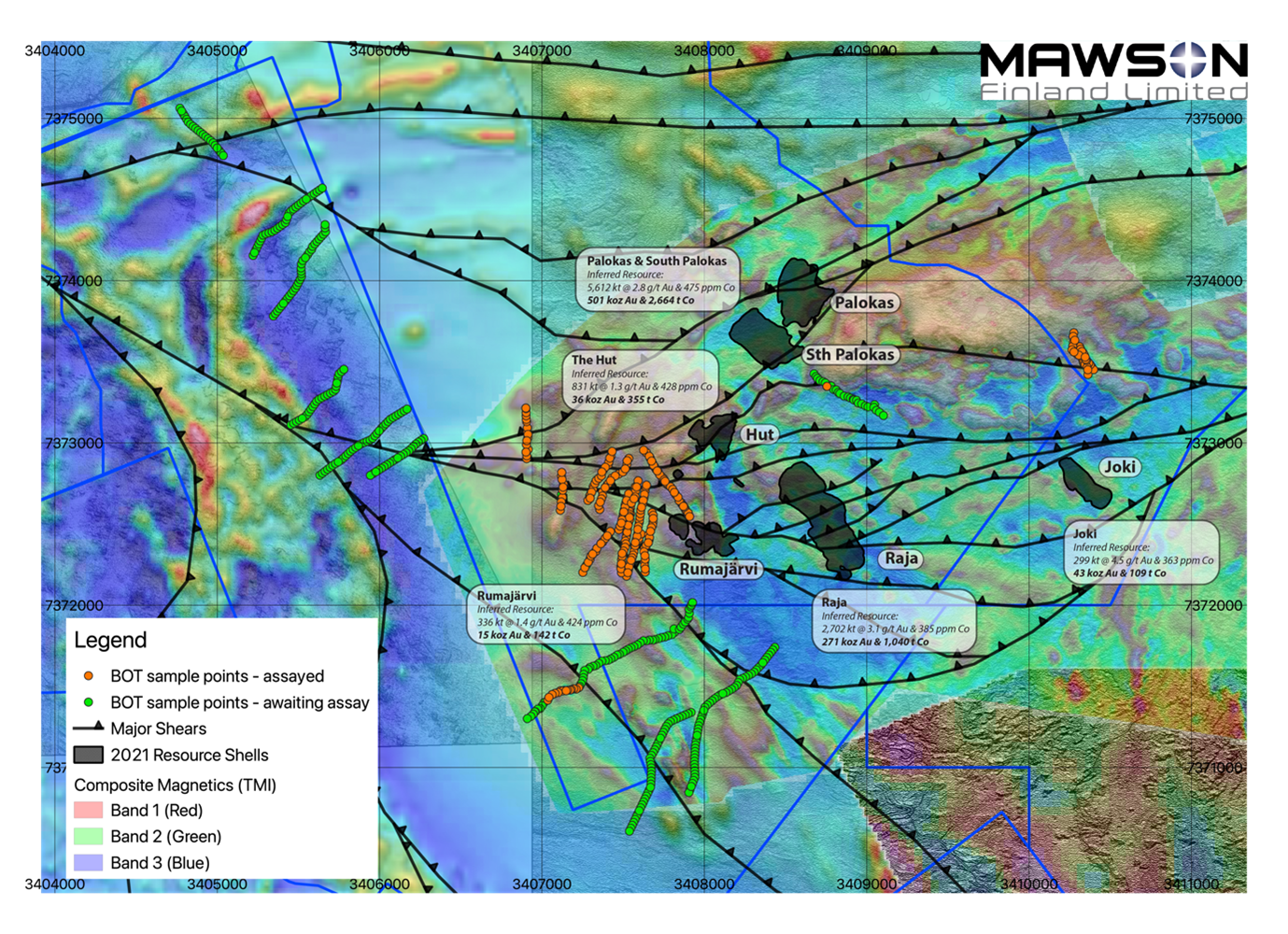Image resolution: width=1288 pixels, height=934 pixels.
Task: Click the Composite Magnetics (TMI) legend heading
Action: pos(175,785)
